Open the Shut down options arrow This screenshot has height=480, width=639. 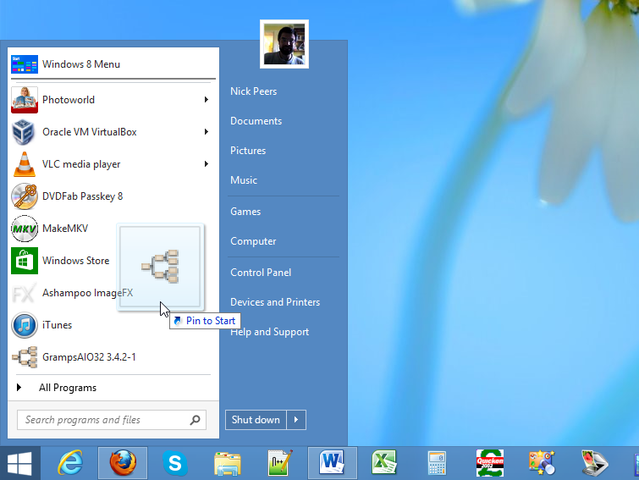(x=296, y=420)
